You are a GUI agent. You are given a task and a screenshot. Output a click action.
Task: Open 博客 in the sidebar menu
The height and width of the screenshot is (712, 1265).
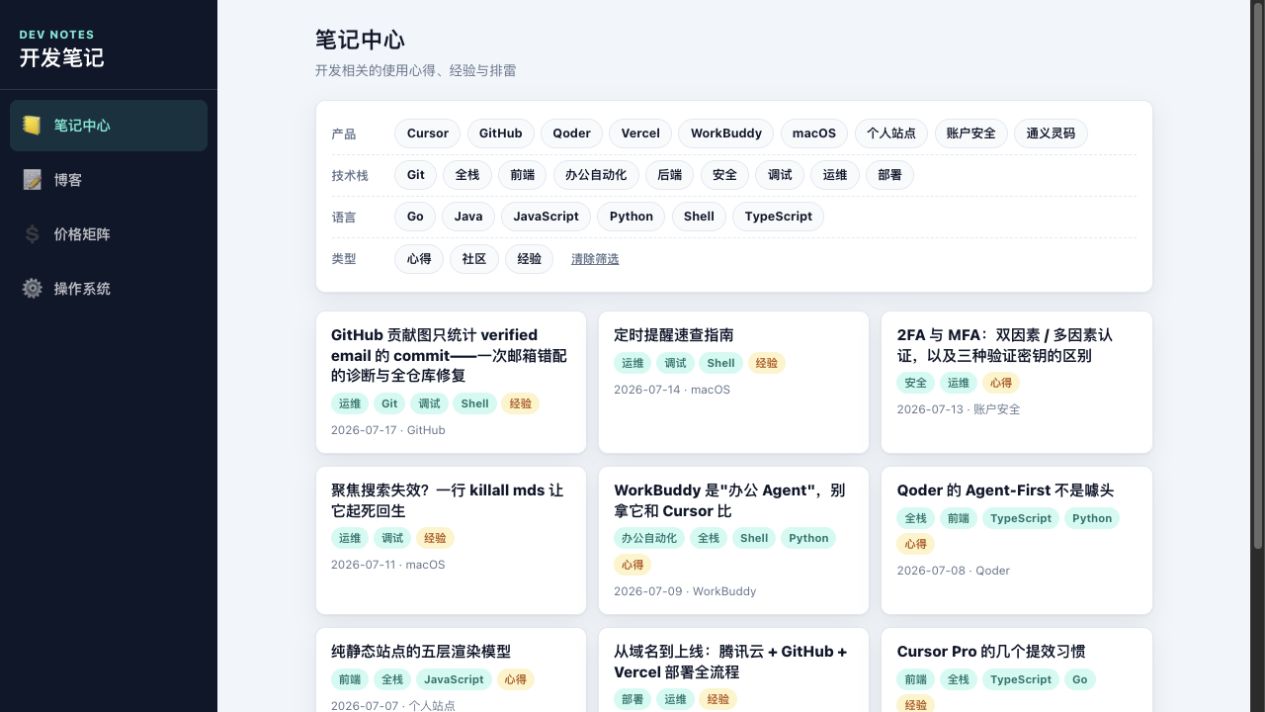click(109, 180)
